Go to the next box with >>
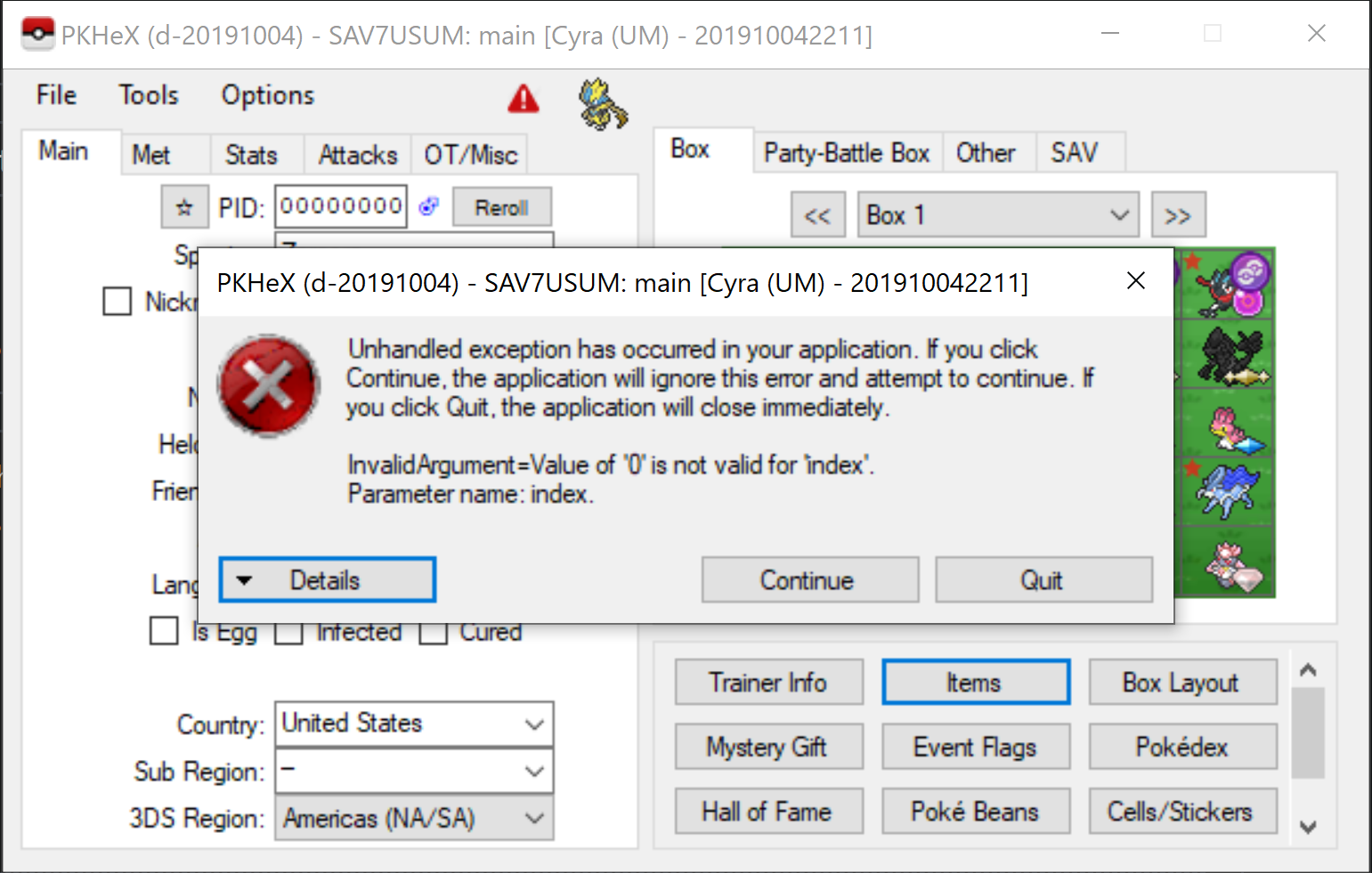 [1178, 215]
